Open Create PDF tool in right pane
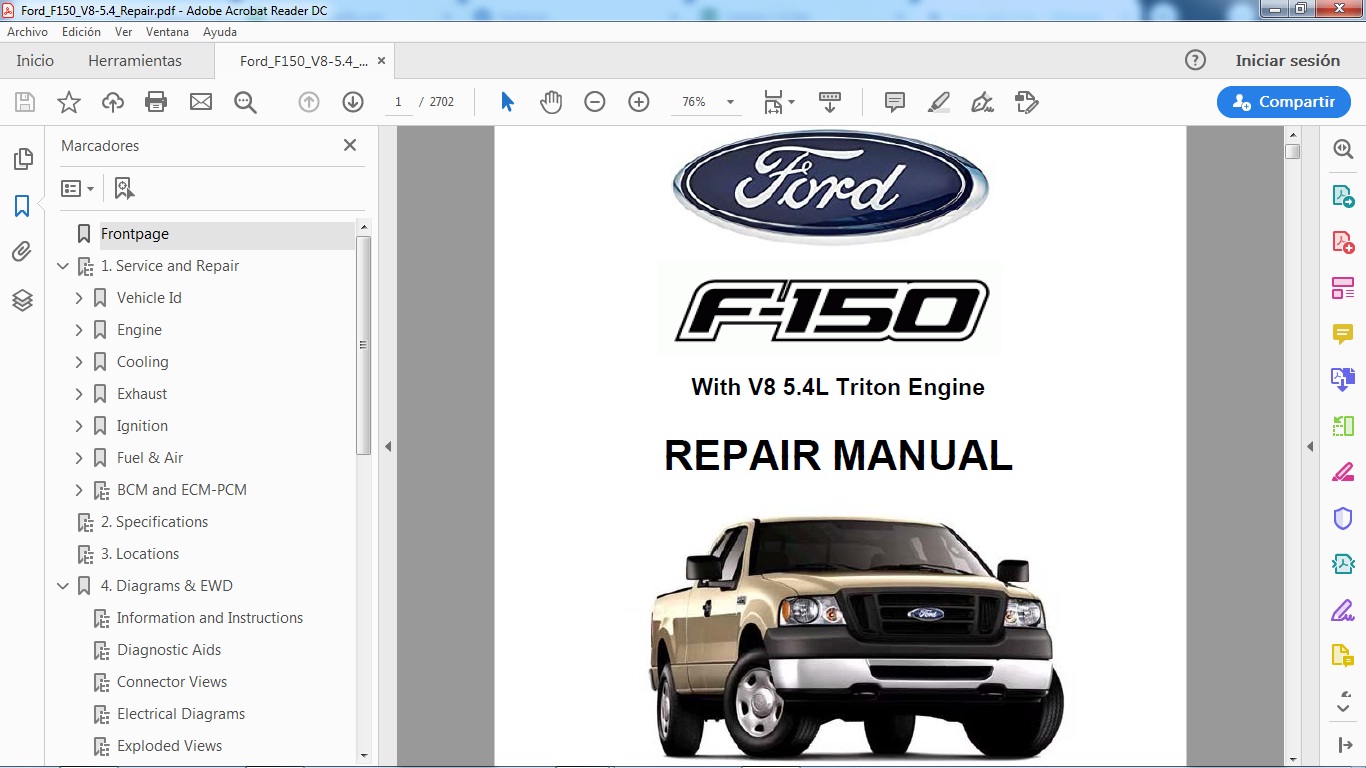 [1343, 242]
